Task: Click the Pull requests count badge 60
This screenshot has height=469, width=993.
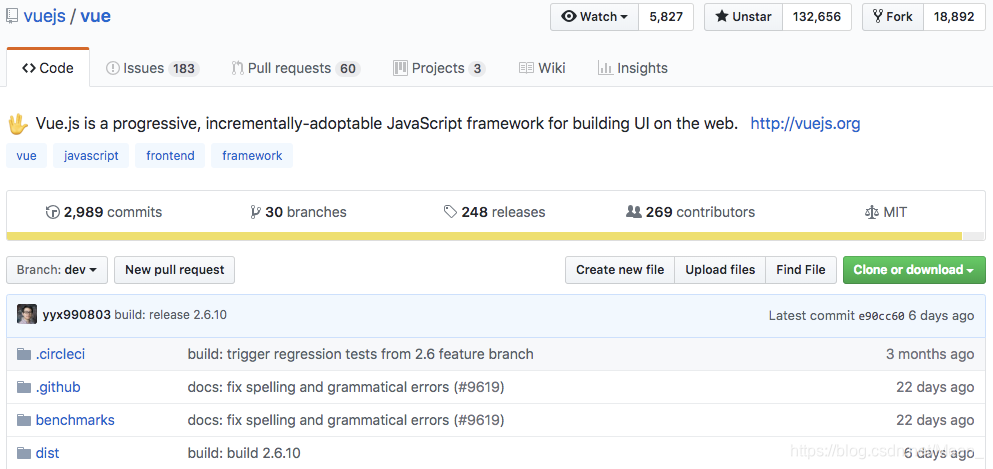Action: click(348, 68)
